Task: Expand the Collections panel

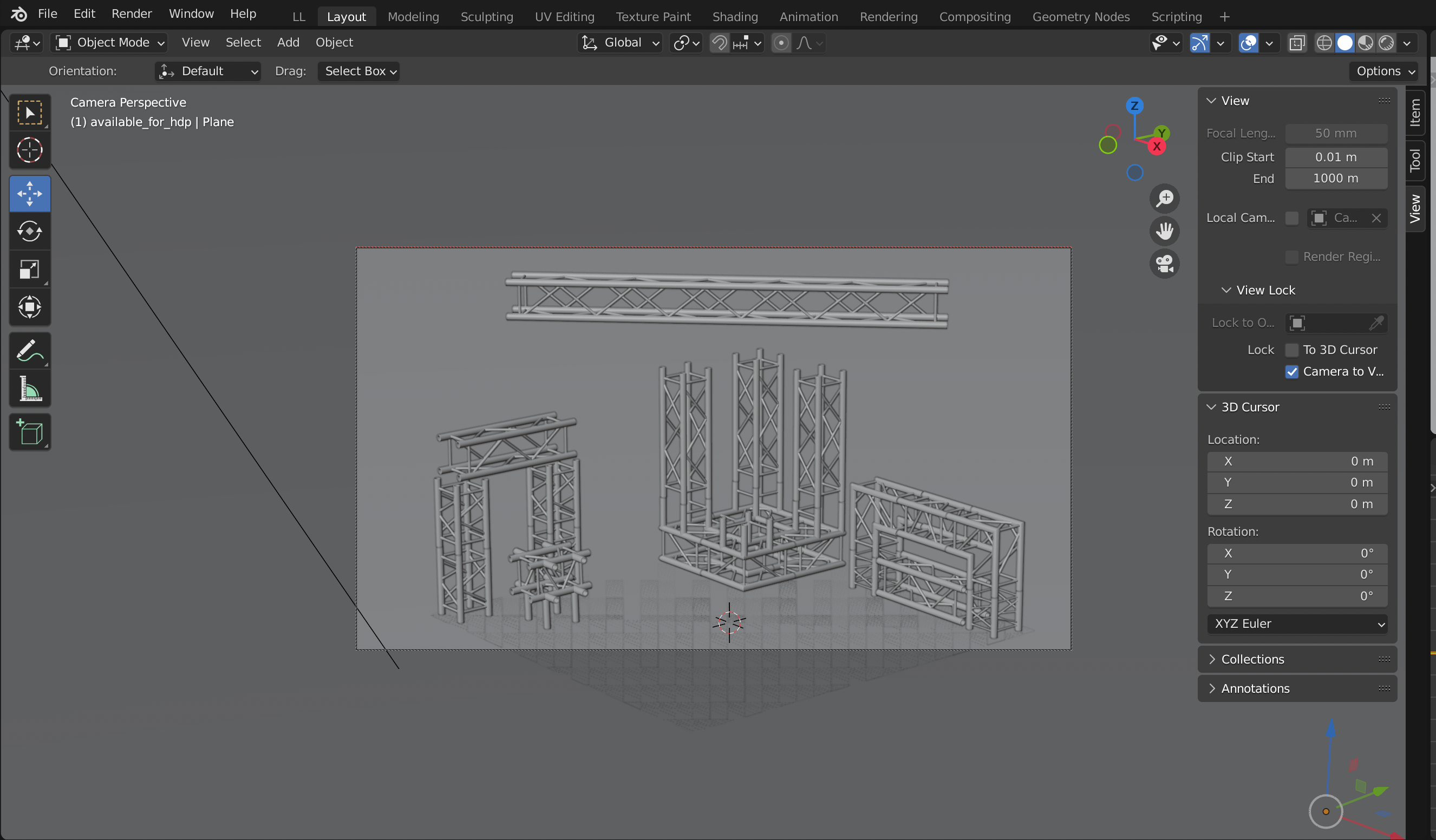Action: coord(1252,659)
